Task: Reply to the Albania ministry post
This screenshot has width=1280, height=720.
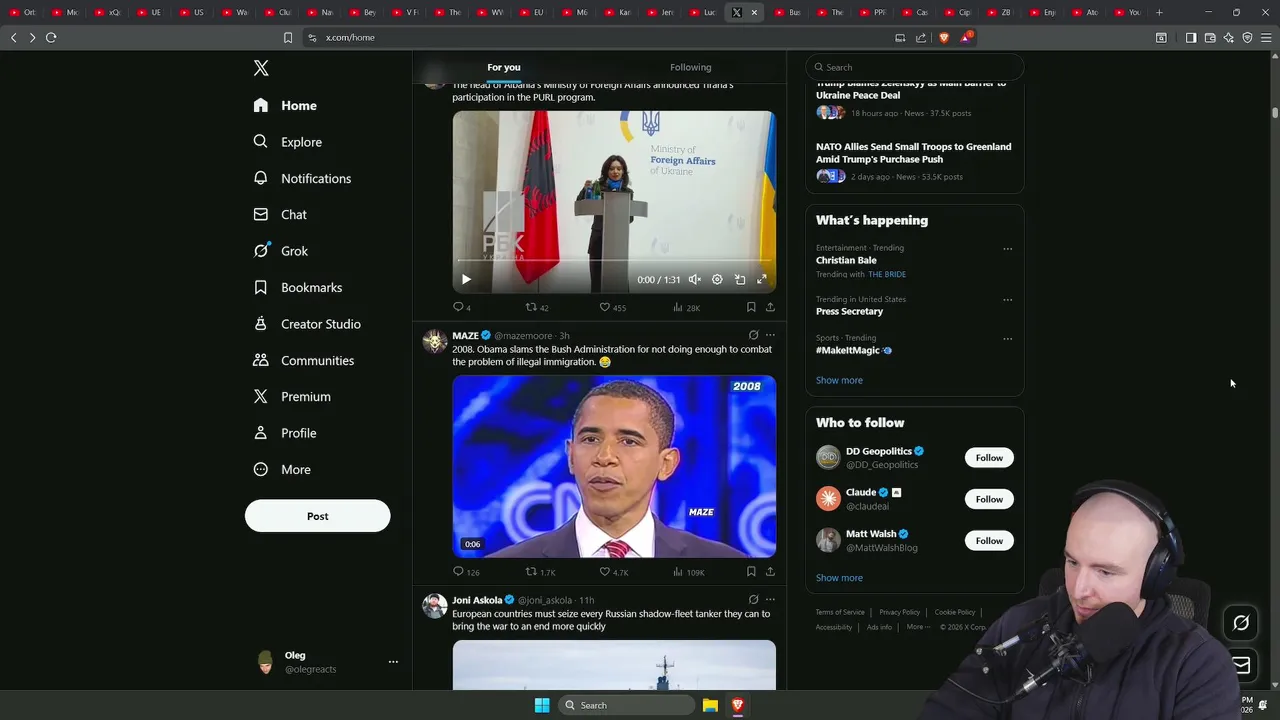Action: click(x=462, y=307)
